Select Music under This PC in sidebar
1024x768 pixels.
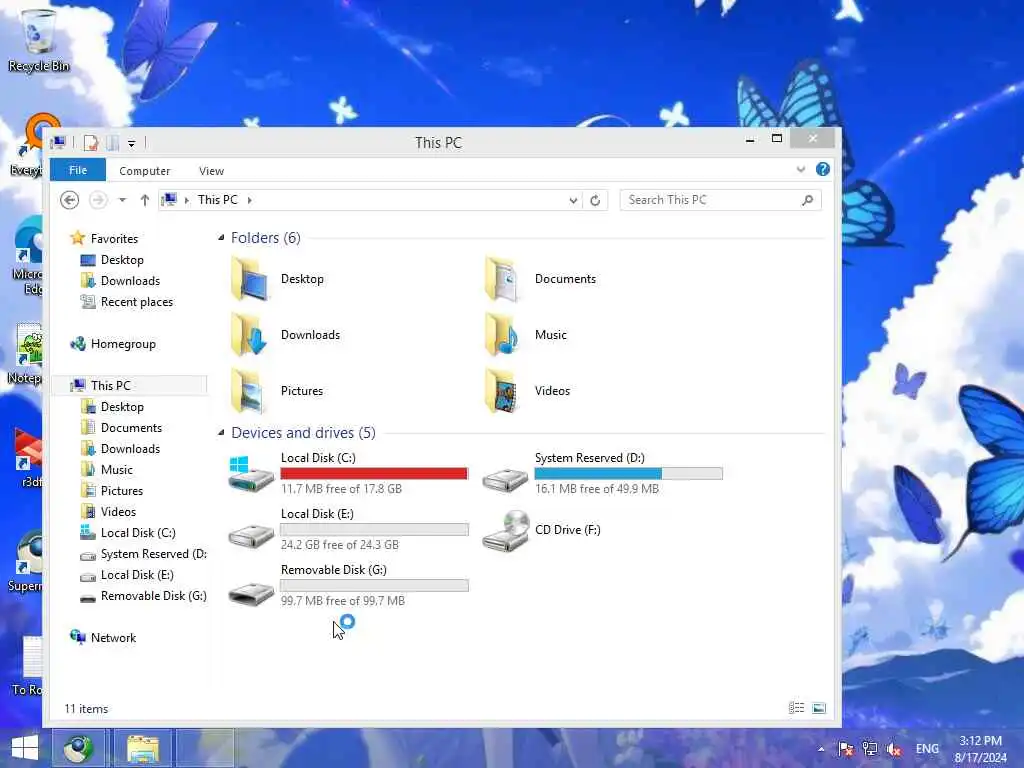[x=117, y=470]
